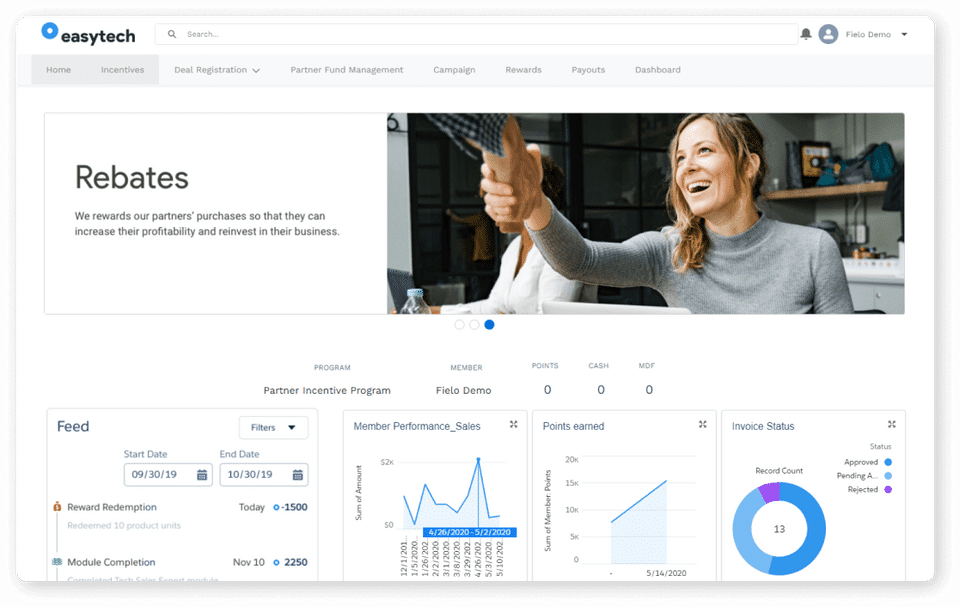The image size is (960, 607).
Task: Click the End Date field
Action: click(x=264, y=475)
